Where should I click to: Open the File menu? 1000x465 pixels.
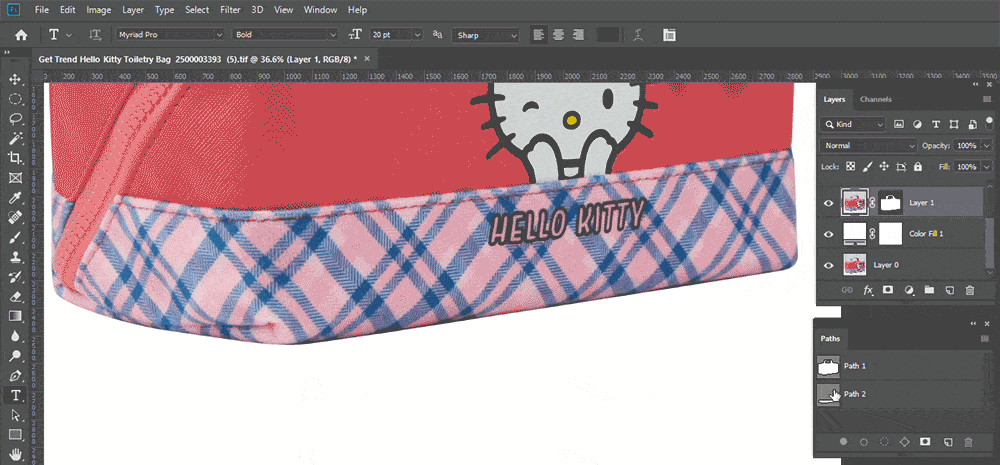[42, 10]
